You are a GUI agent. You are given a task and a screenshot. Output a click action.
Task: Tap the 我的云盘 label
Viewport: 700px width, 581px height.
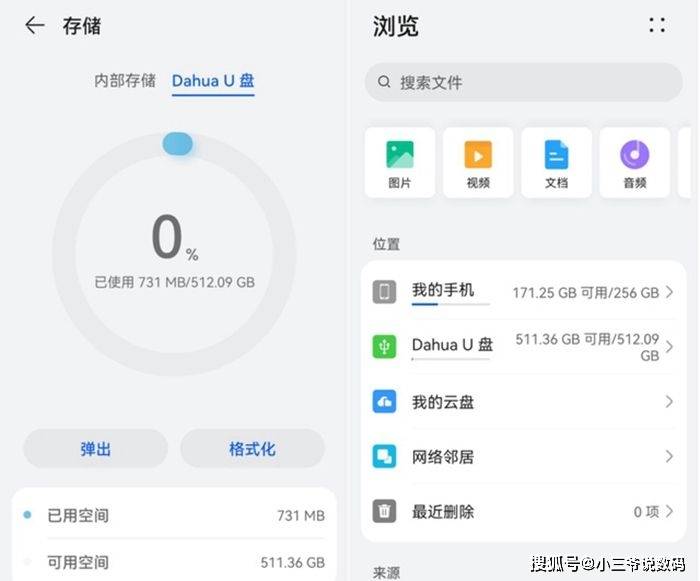point(443,402)
